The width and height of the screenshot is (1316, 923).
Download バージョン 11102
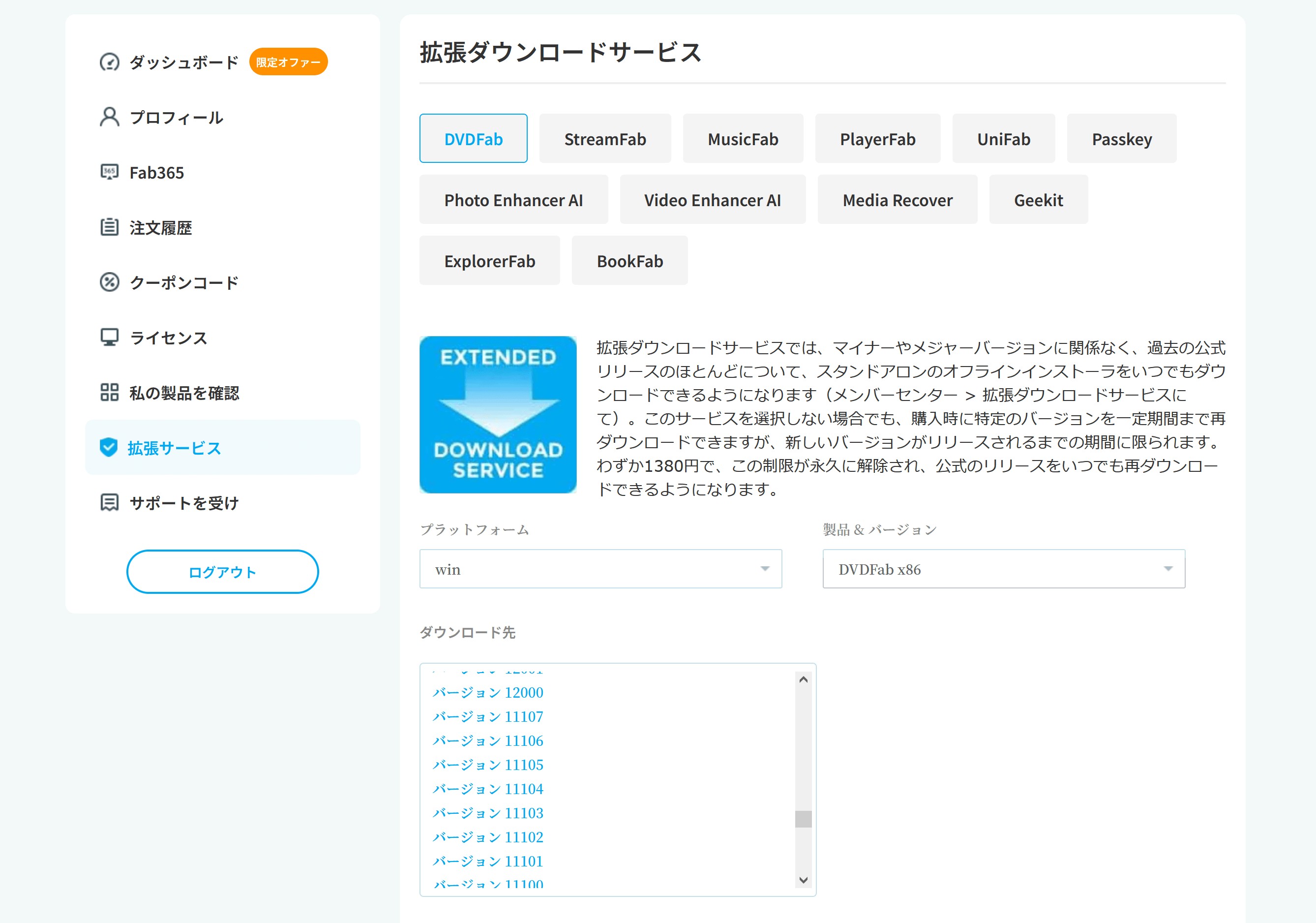[488, 837]
